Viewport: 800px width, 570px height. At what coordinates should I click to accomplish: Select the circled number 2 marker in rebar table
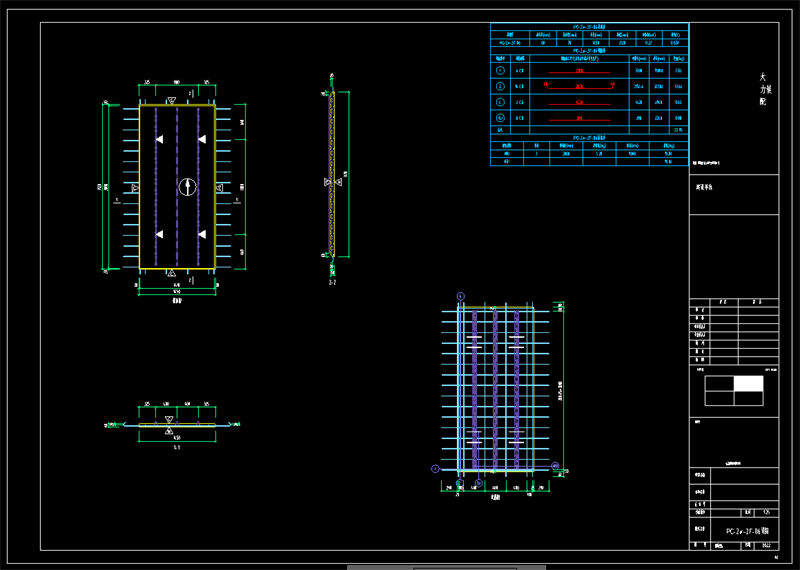click(501, 86)
